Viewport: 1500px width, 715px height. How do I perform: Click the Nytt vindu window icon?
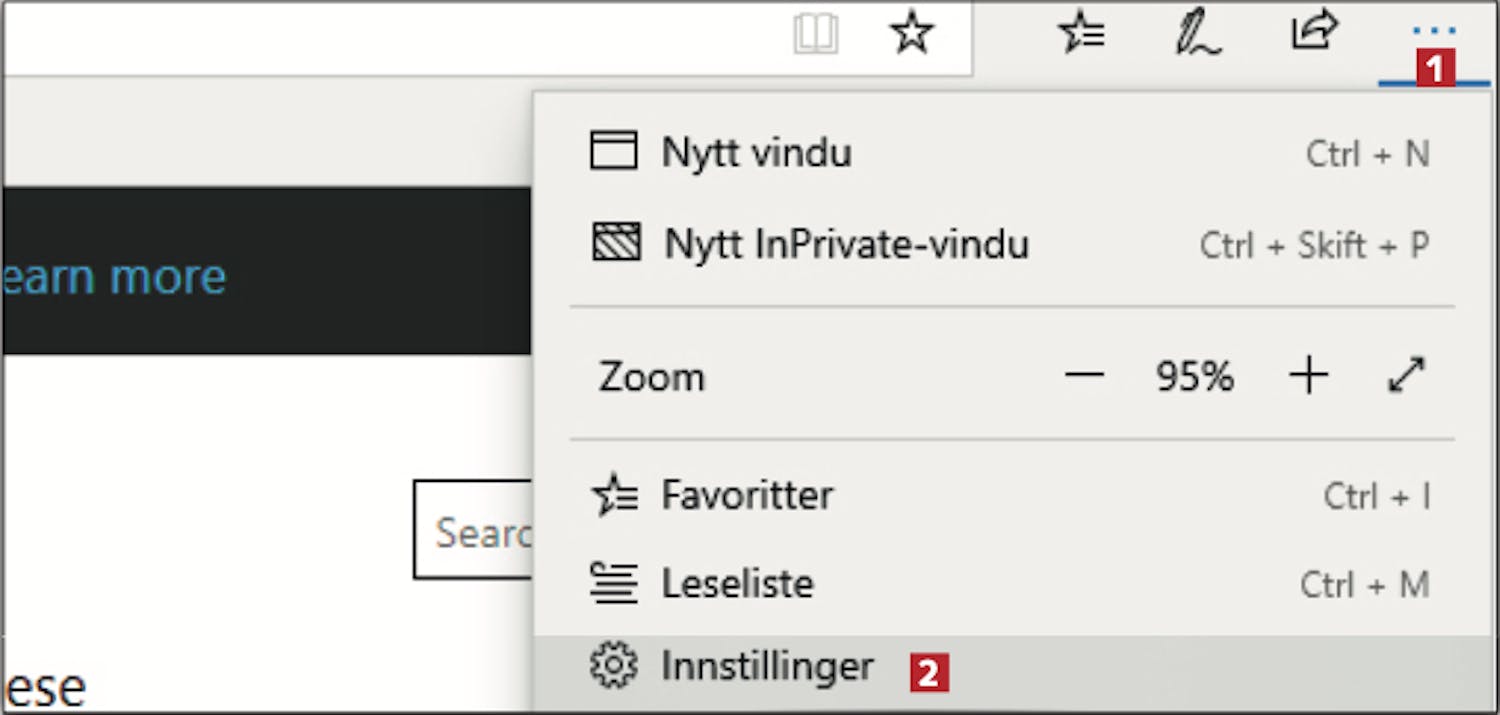point(614,152)
